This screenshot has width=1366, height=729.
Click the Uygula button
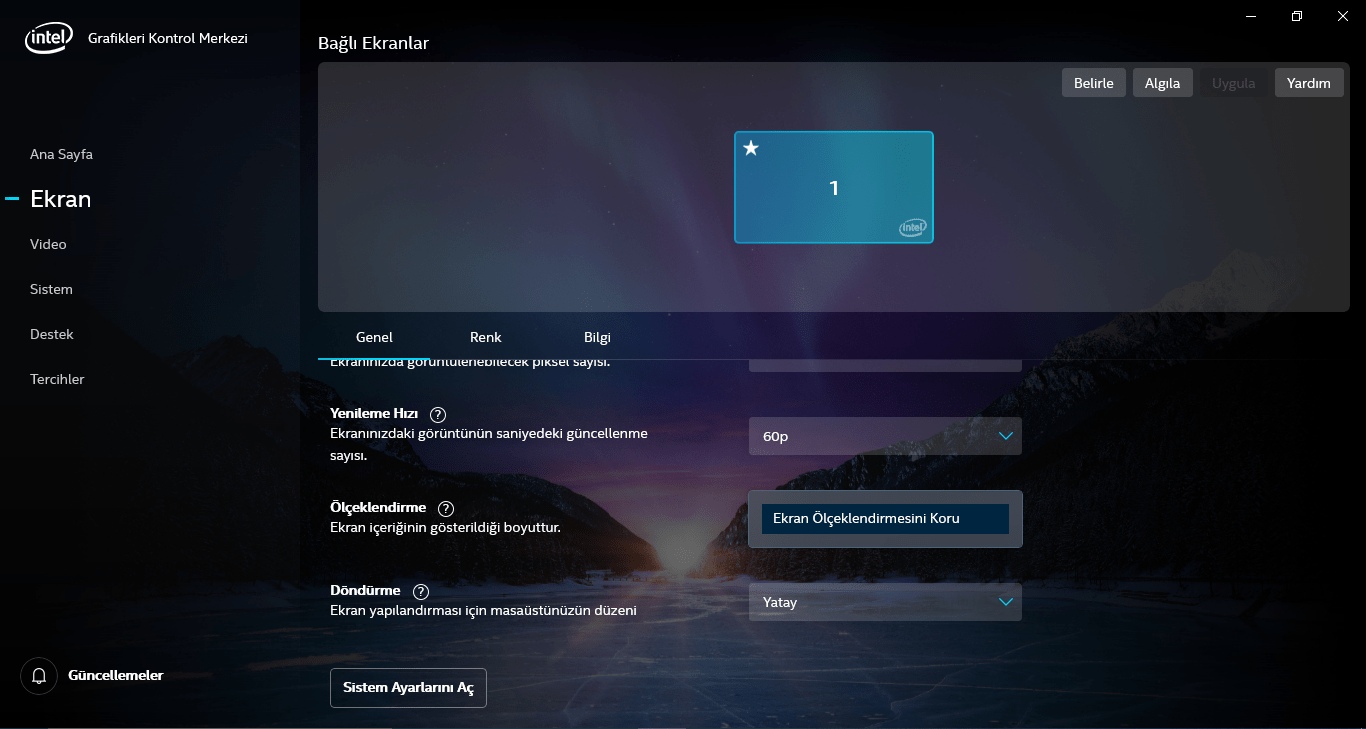pyautogui.click(x=1234, y=83)
